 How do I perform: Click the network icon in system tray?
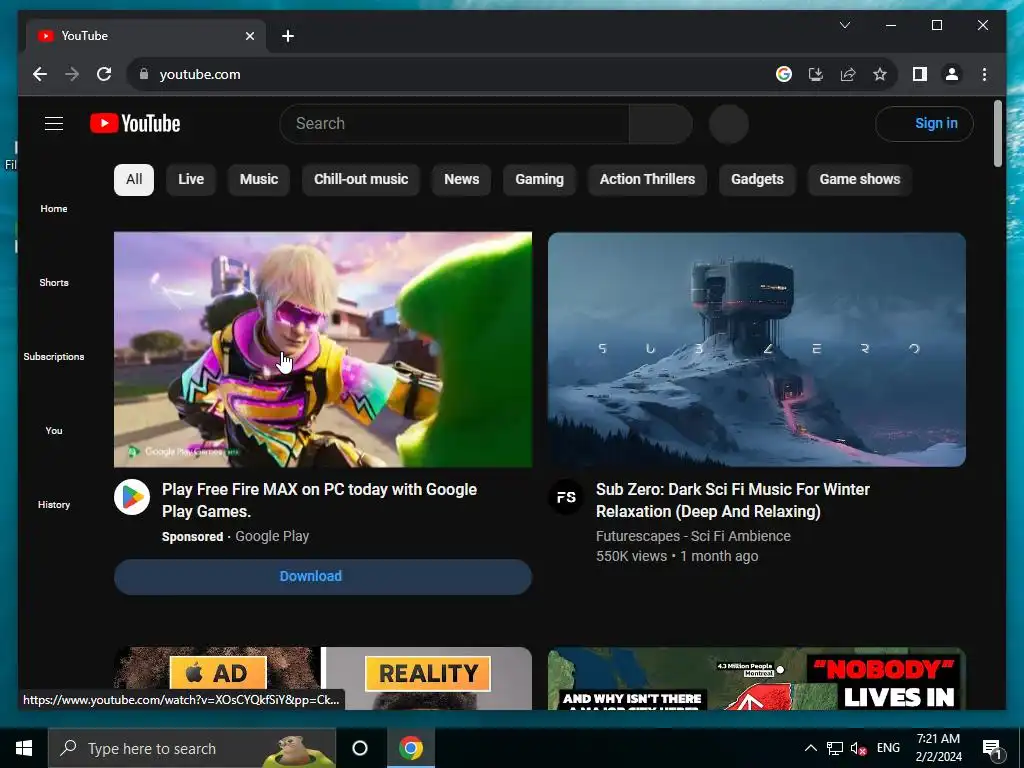(x=835, y=748)
